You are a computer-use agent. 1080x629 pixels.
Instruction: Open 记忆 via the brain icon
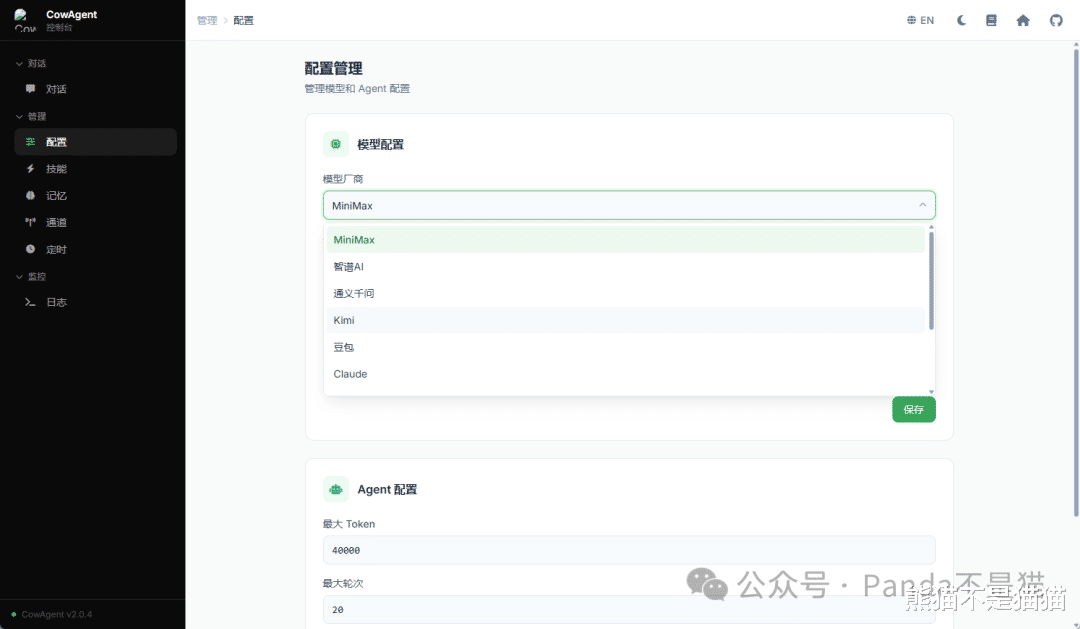coord(30,196)
